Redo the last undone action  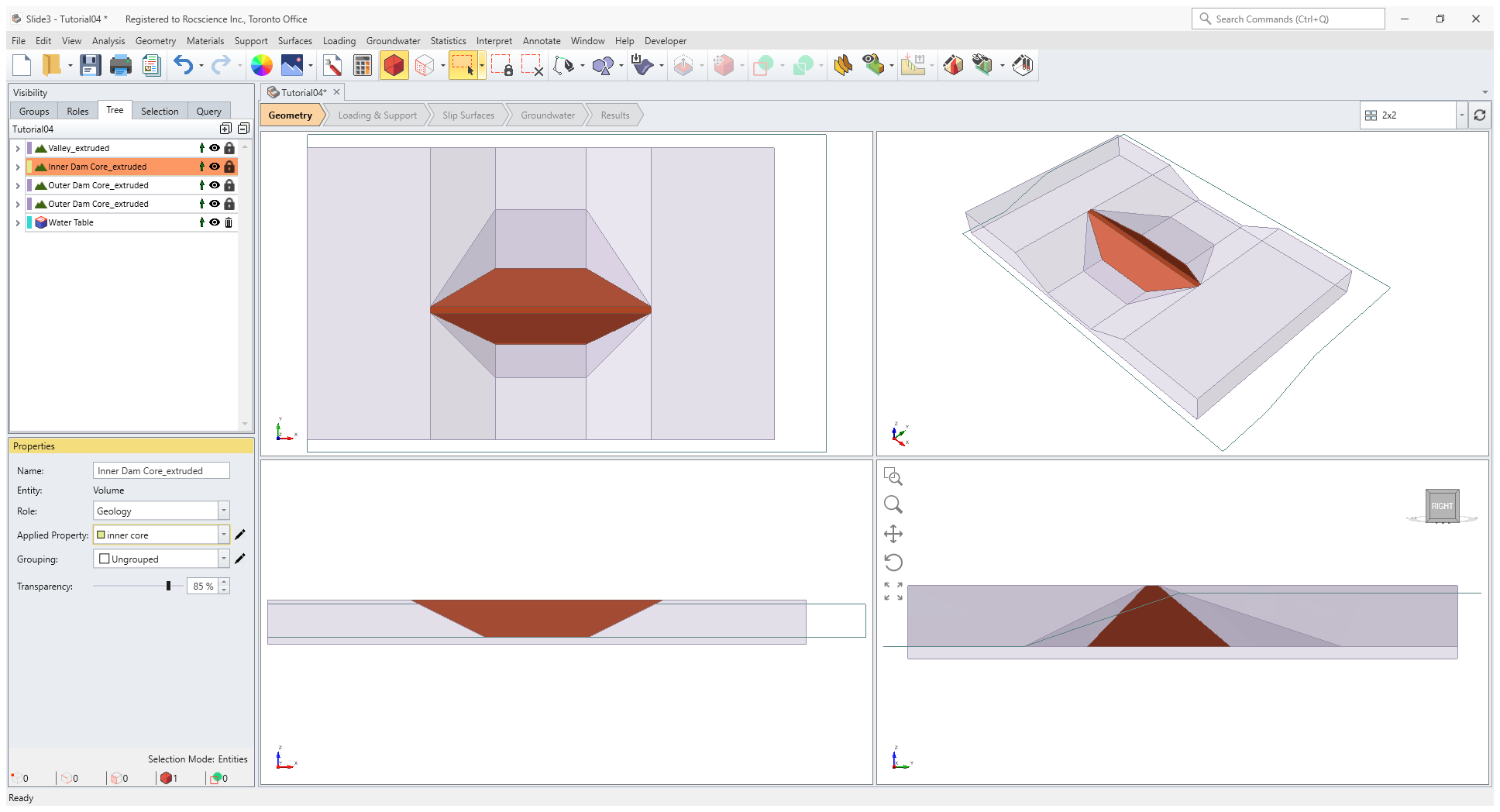point(221,66)
